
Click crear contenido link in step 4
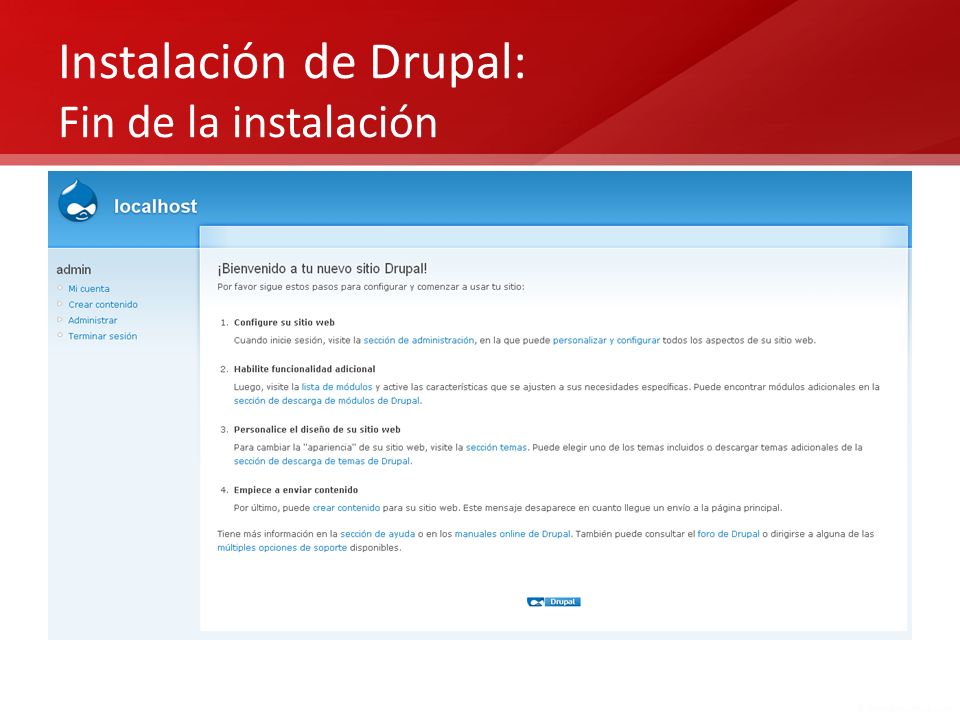(346, 508)
